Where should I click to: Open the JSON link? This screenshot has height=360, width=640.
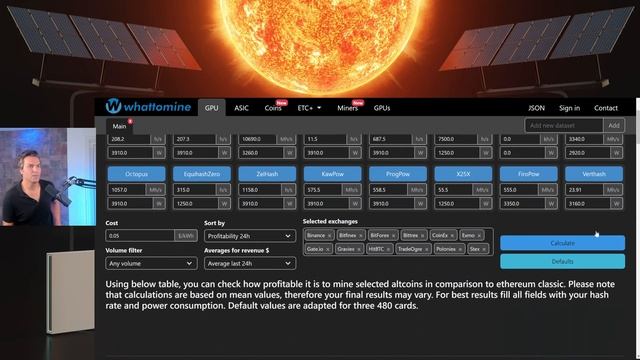tap(536, 108)
